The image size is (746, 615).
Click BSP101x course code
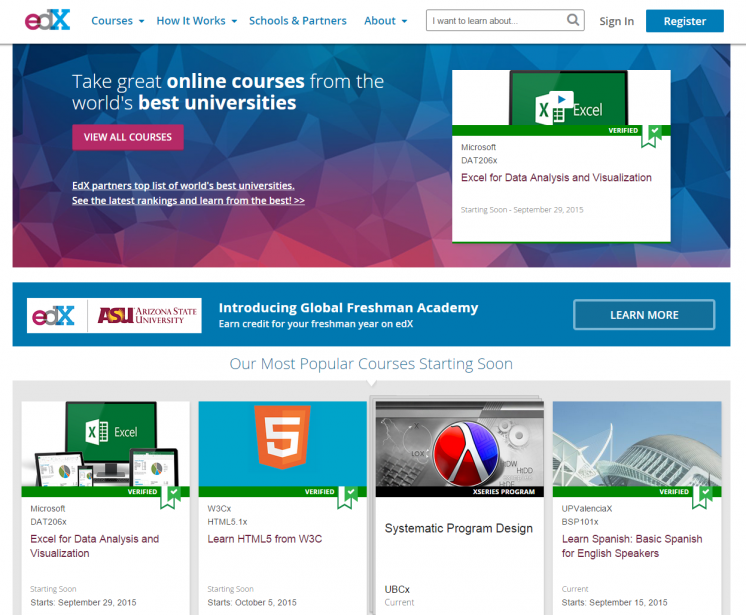[x=580, y=522]
